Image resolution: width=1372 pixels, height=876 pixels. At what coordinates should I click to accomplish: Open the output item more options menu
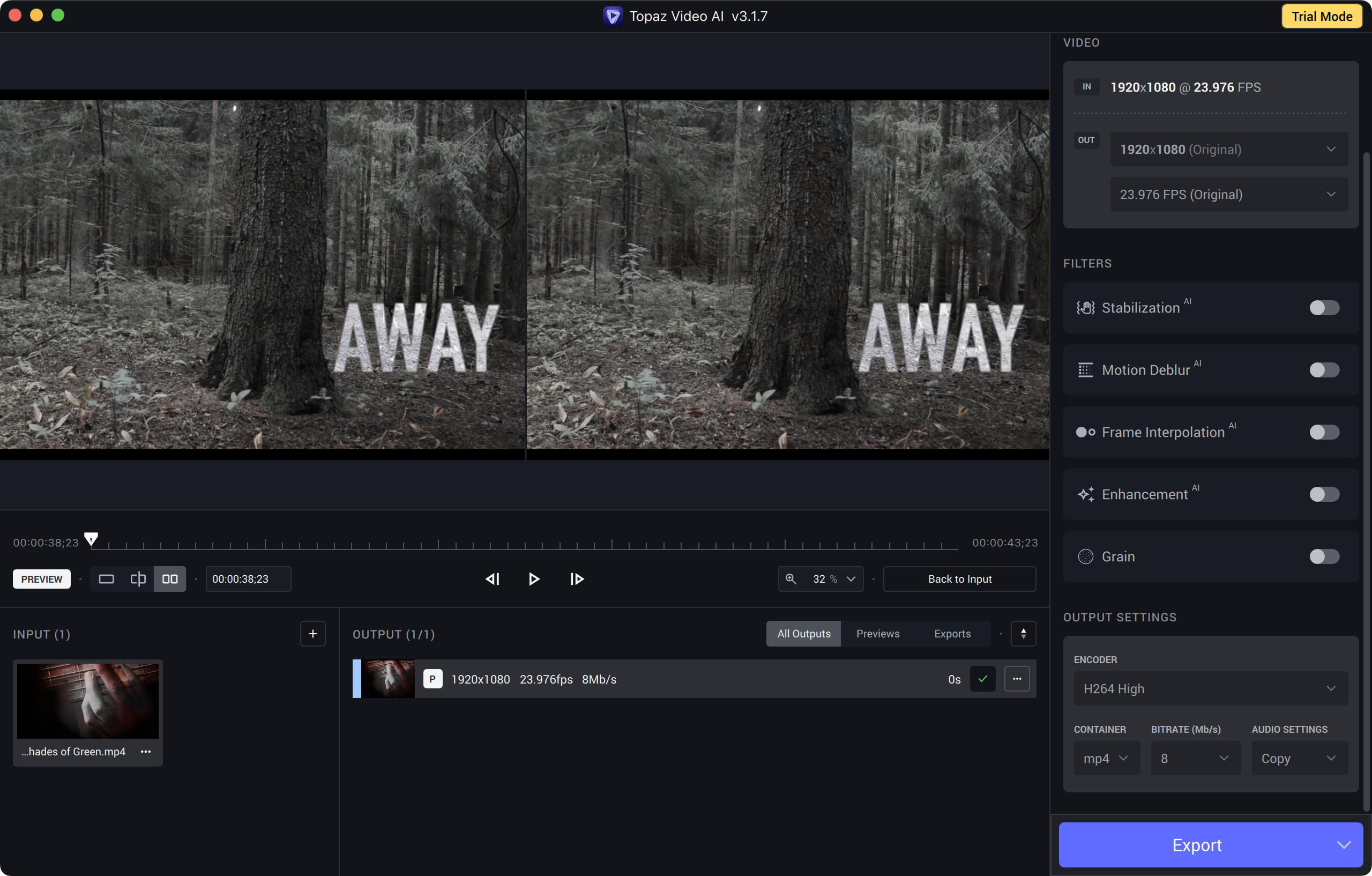(x=1017, y=679)
